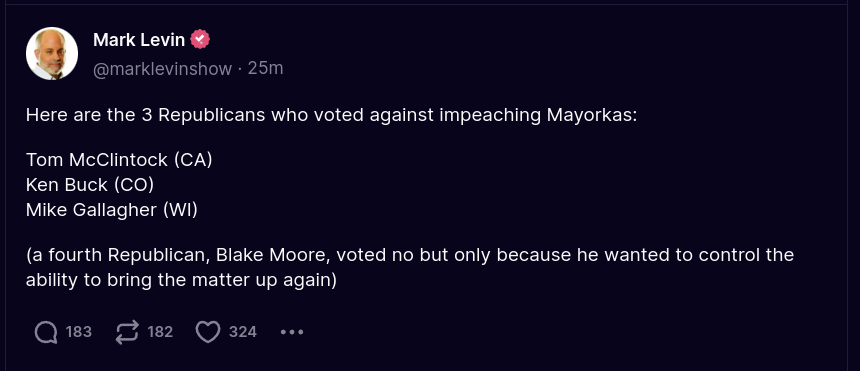The image size is (860, 371).
Task: View the 324 likes count
Action: (242, 332)
